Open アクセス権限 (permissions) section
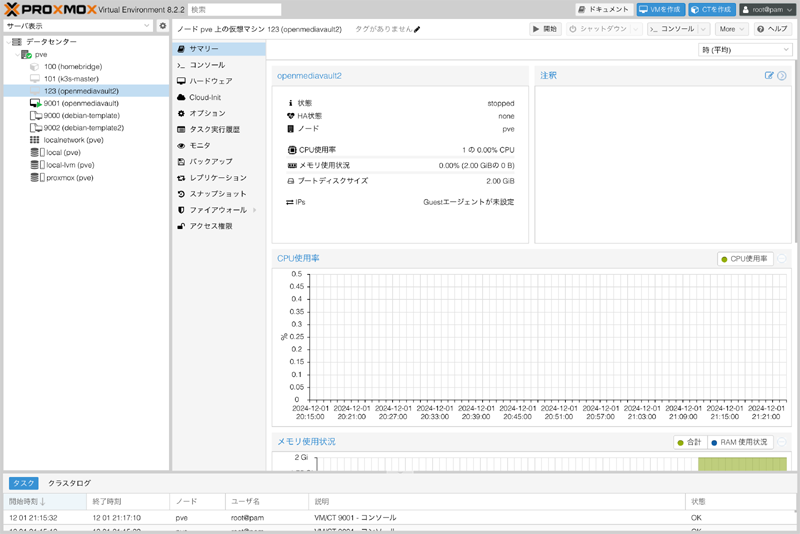 point(210,226)
